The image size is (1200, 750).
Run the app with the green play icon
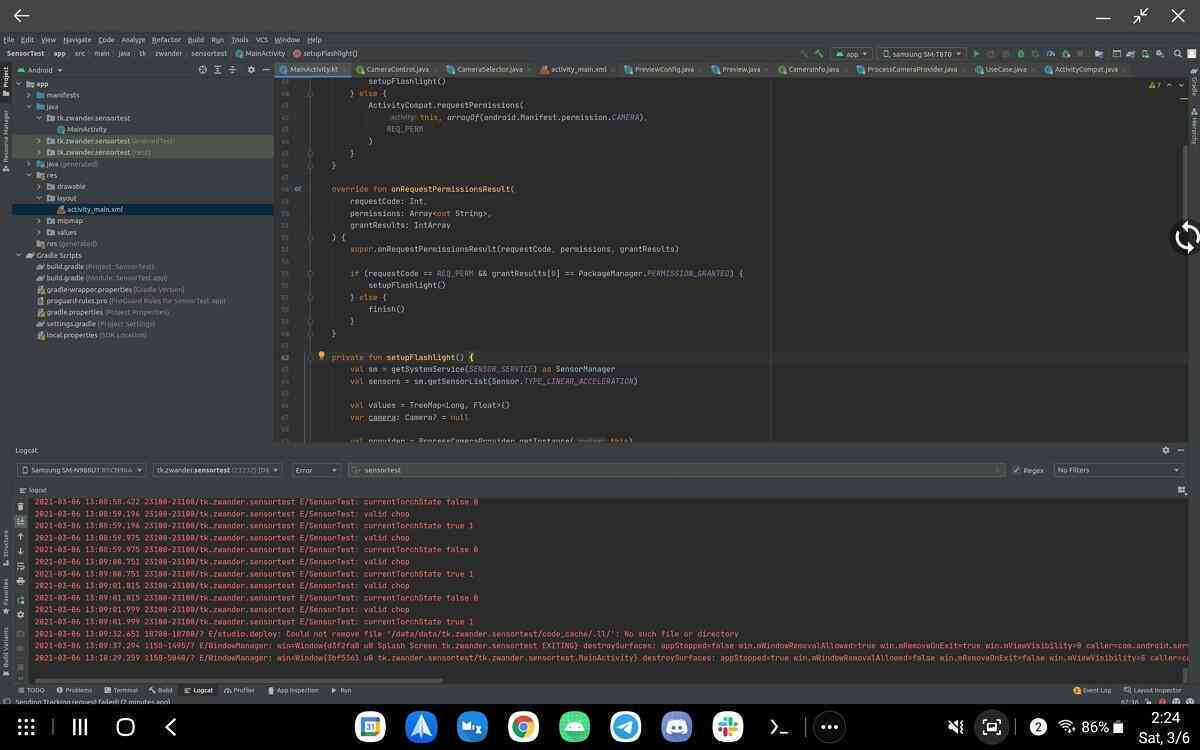tap(977, 53)
